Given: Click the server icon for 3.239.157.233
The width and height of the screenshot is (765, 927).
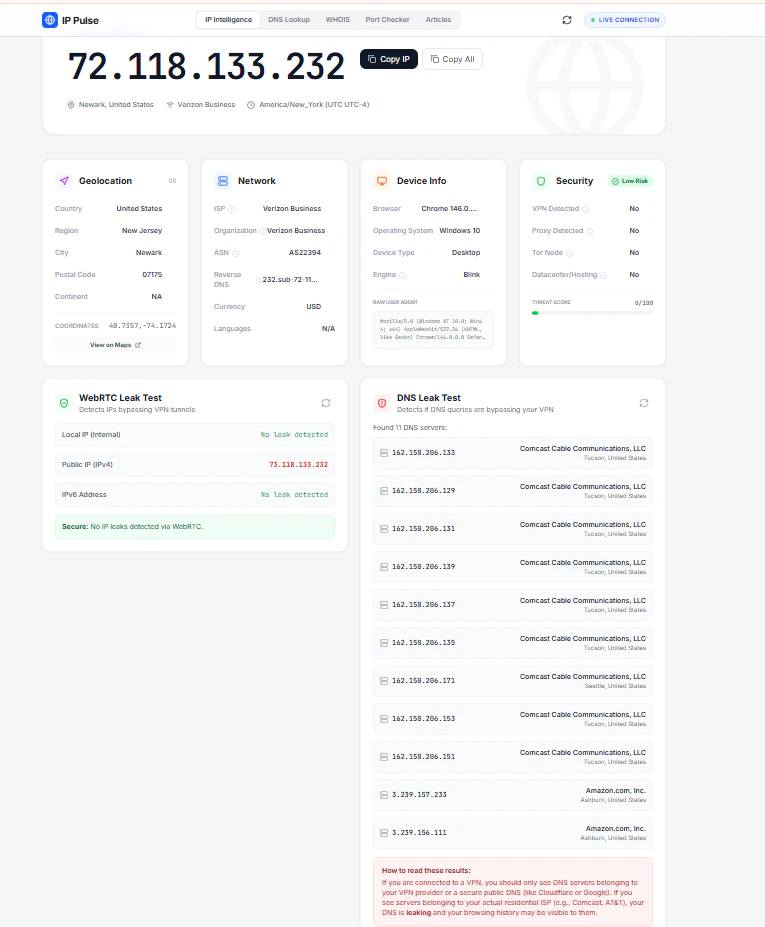Looking at the screenshot, I should click(384, 795).
